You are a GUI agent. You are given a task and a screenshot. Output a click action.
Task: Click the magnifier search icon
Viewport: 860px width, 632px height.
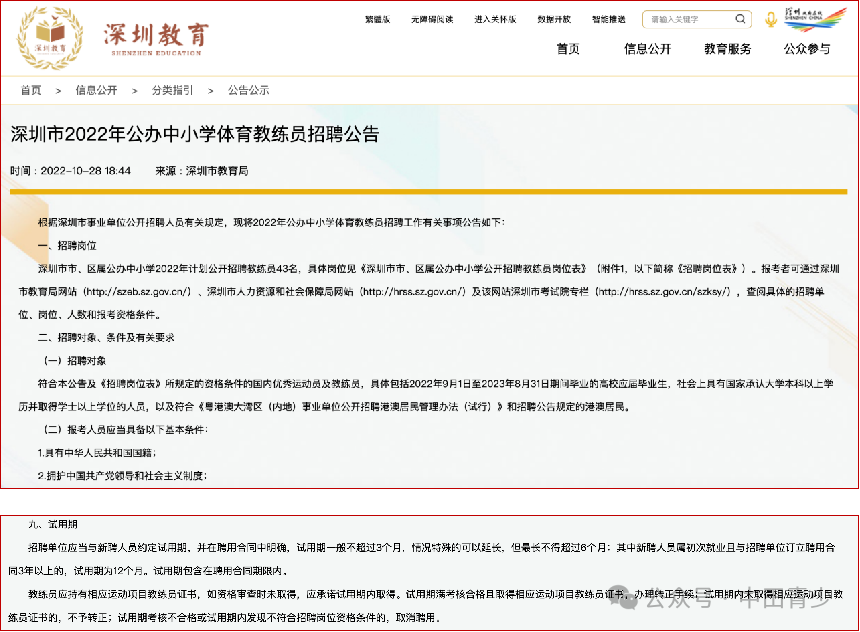[740, 19]
